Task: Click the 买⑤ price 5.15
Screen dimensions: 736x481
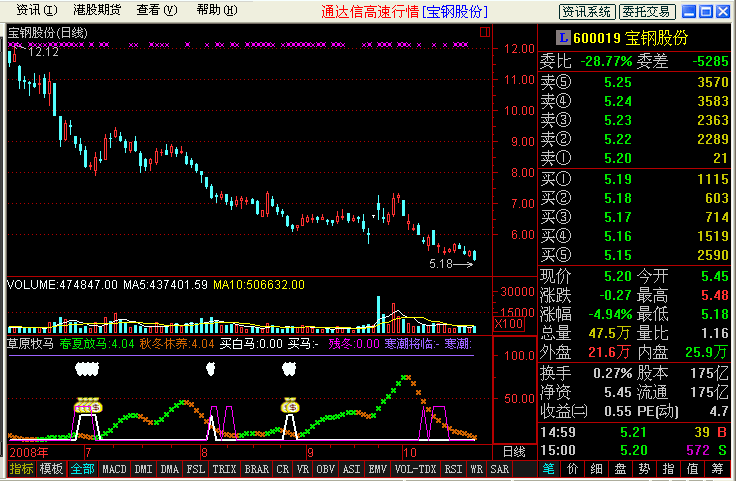Action: (x=618, y=255)
